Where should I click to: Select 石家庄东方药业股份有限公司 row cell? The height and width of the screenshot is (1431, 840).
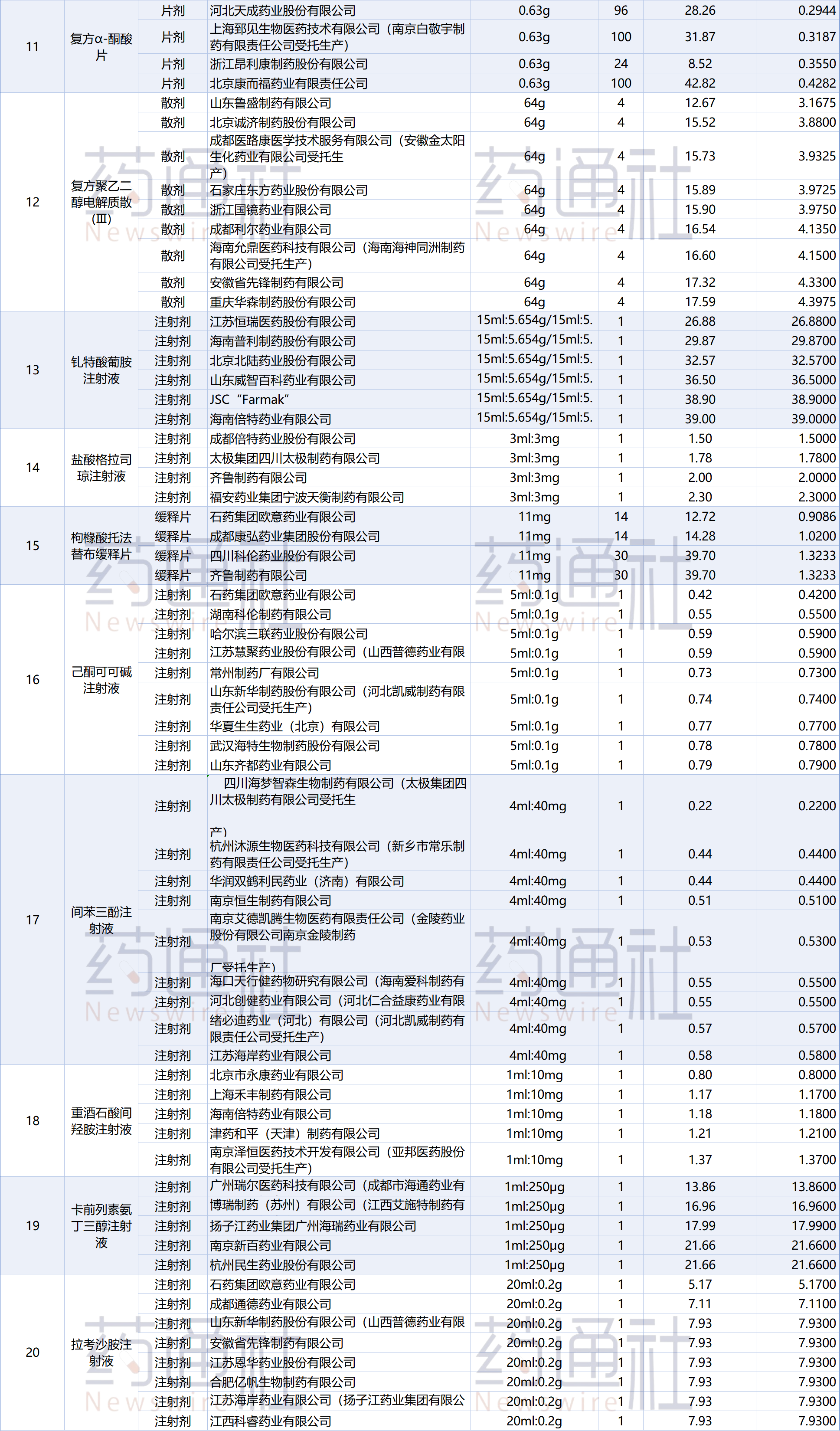288,190
